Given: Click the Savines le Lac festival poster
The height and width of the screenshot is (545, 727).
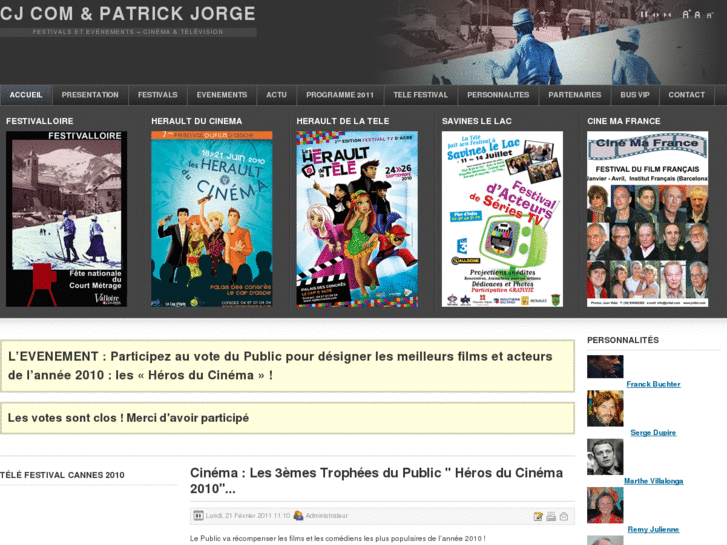Looking at the screenshot, I should pos(502,219).
